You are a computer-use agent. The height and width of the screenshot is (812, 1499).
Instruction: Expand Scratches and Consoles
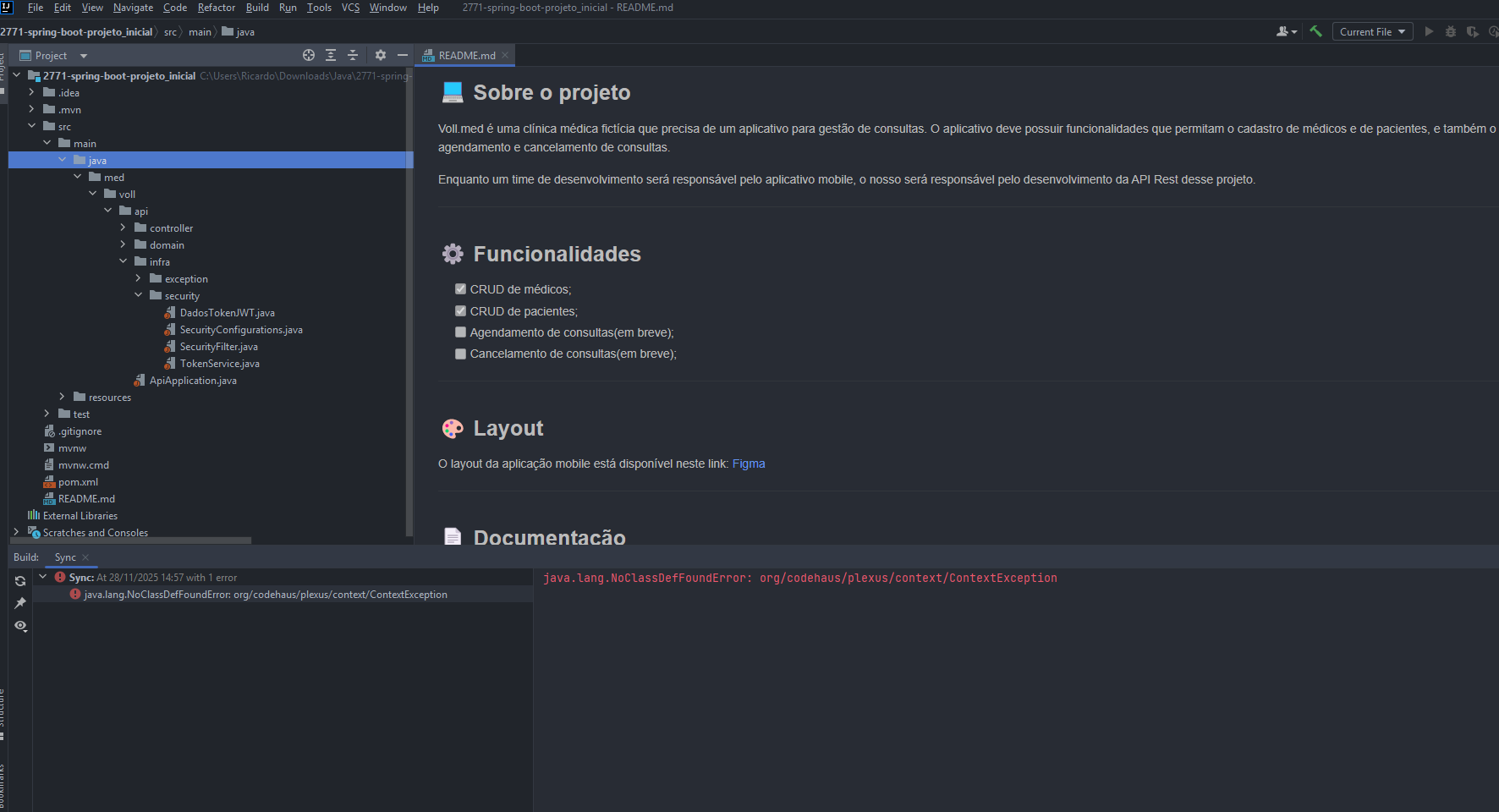coord(16,532)
